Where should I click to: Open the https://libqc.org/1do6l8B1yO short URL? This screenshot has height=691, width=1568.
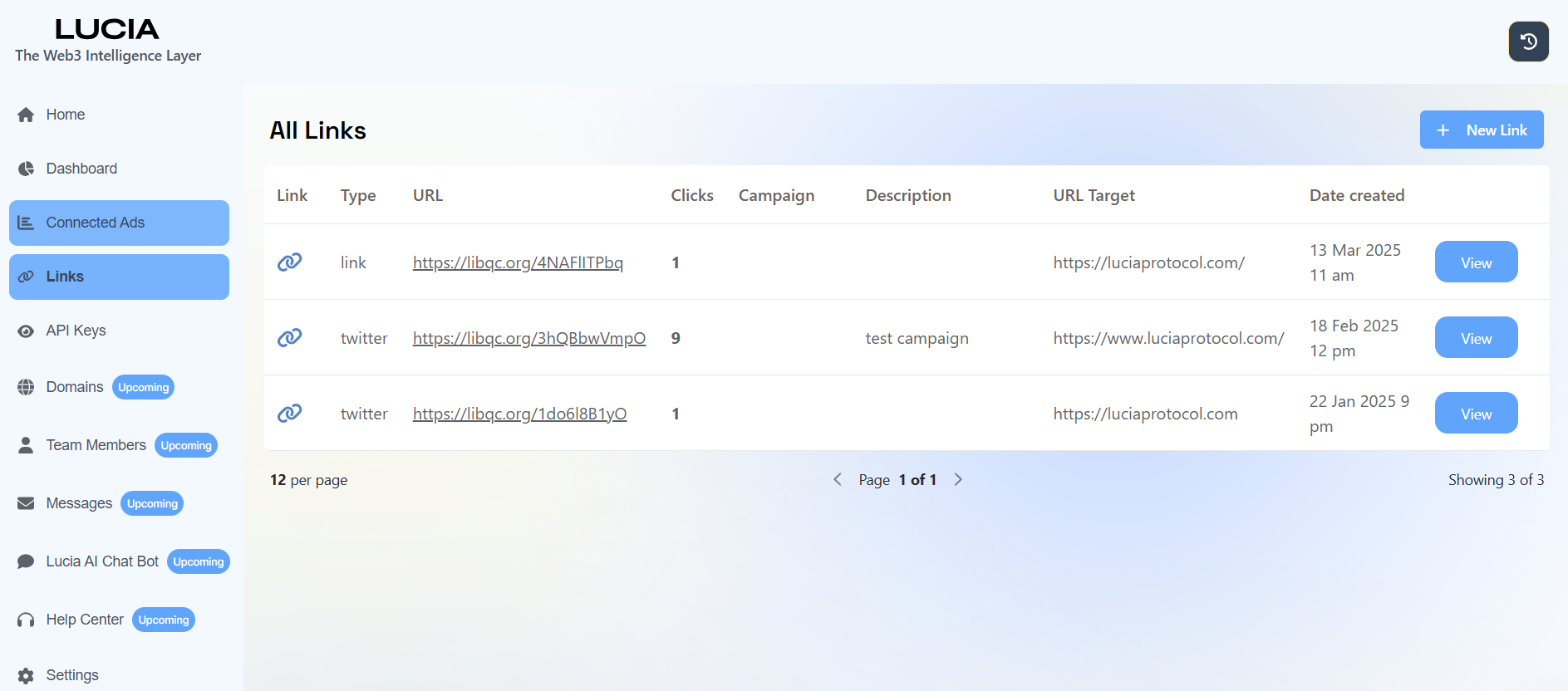click(x=519, y=414)
